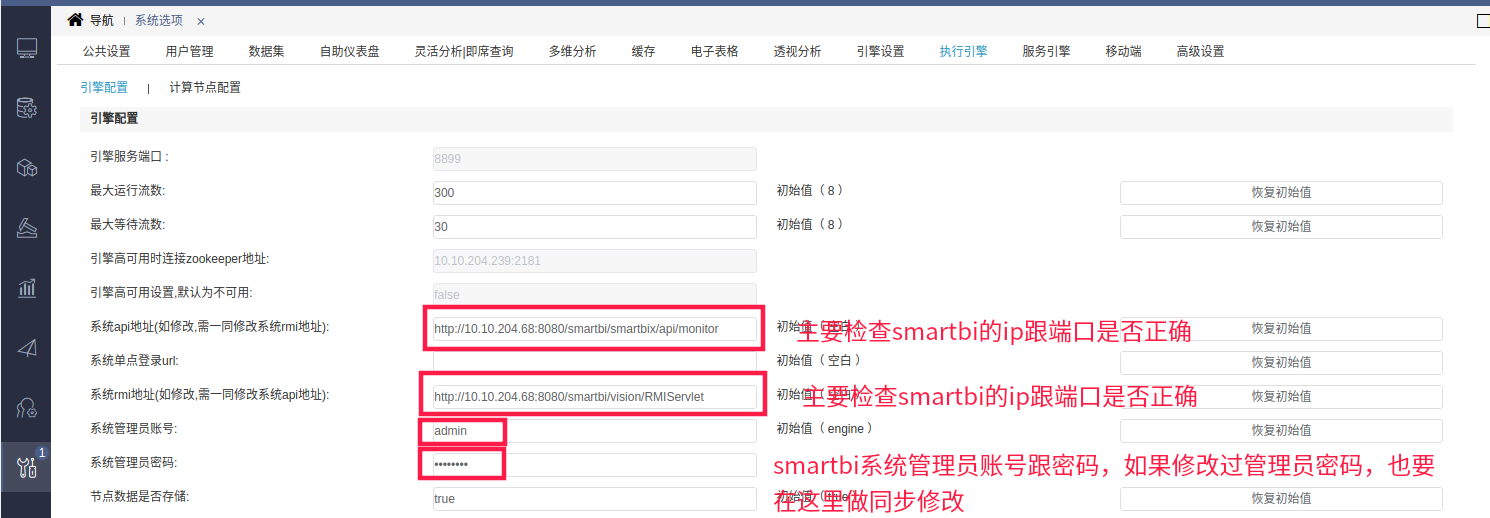Switch to 公共设置 tab
Screen dimensions: 1490x518
click(x=106, y=51)
